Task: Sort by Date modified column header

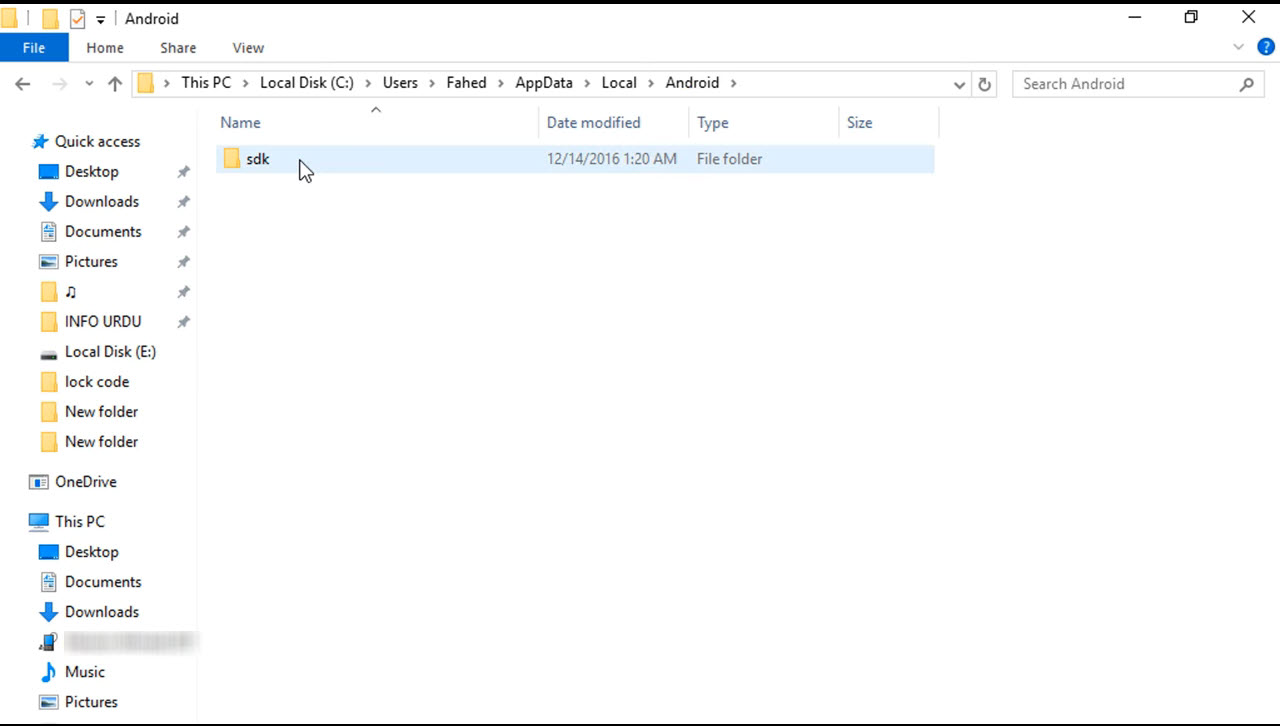Action: 614,123
